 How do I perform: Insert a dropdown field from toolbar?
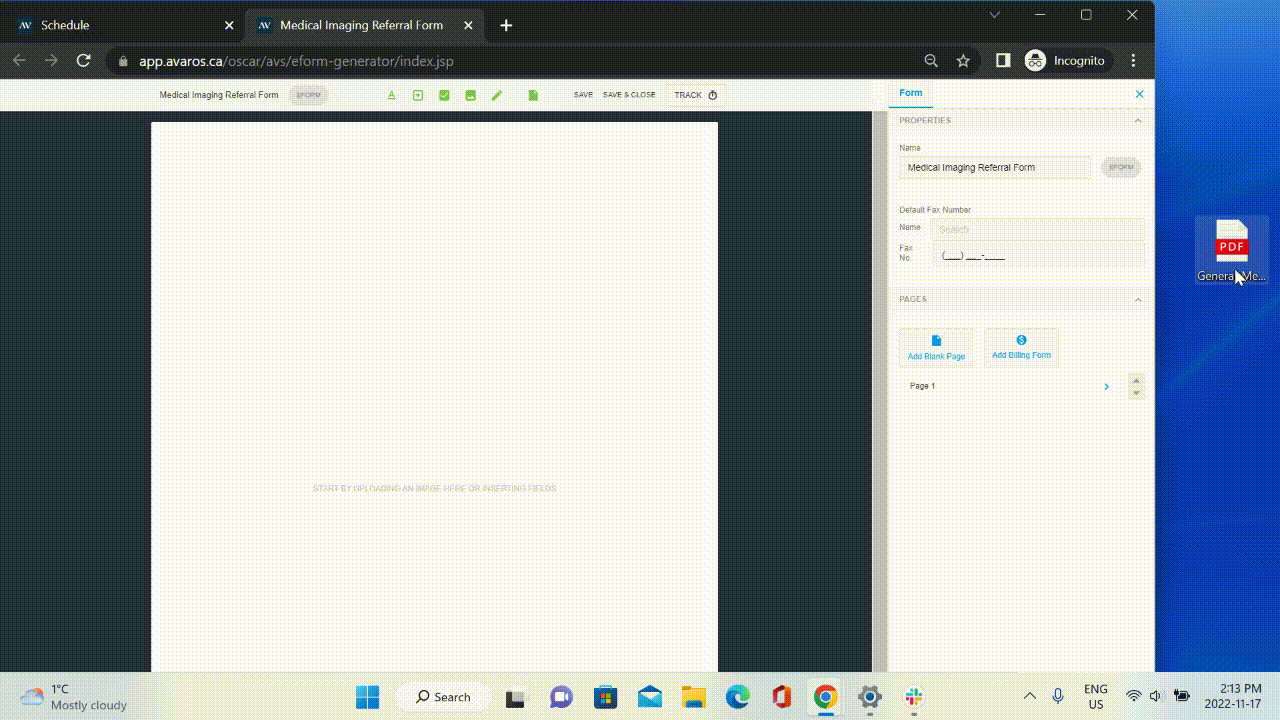[418, 95]
